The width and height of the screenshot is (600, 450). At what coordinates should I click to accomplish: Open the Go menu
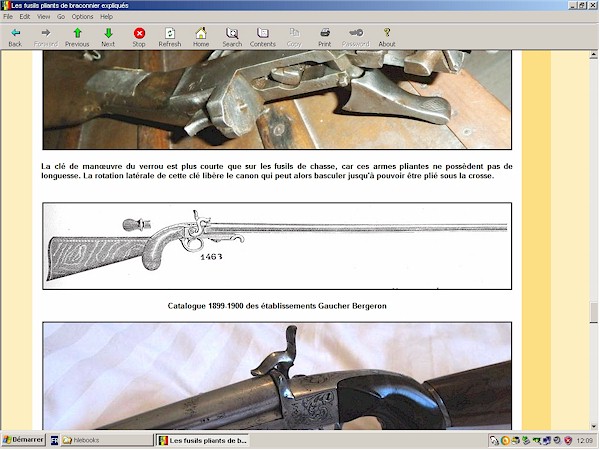[x=61, y=16]
